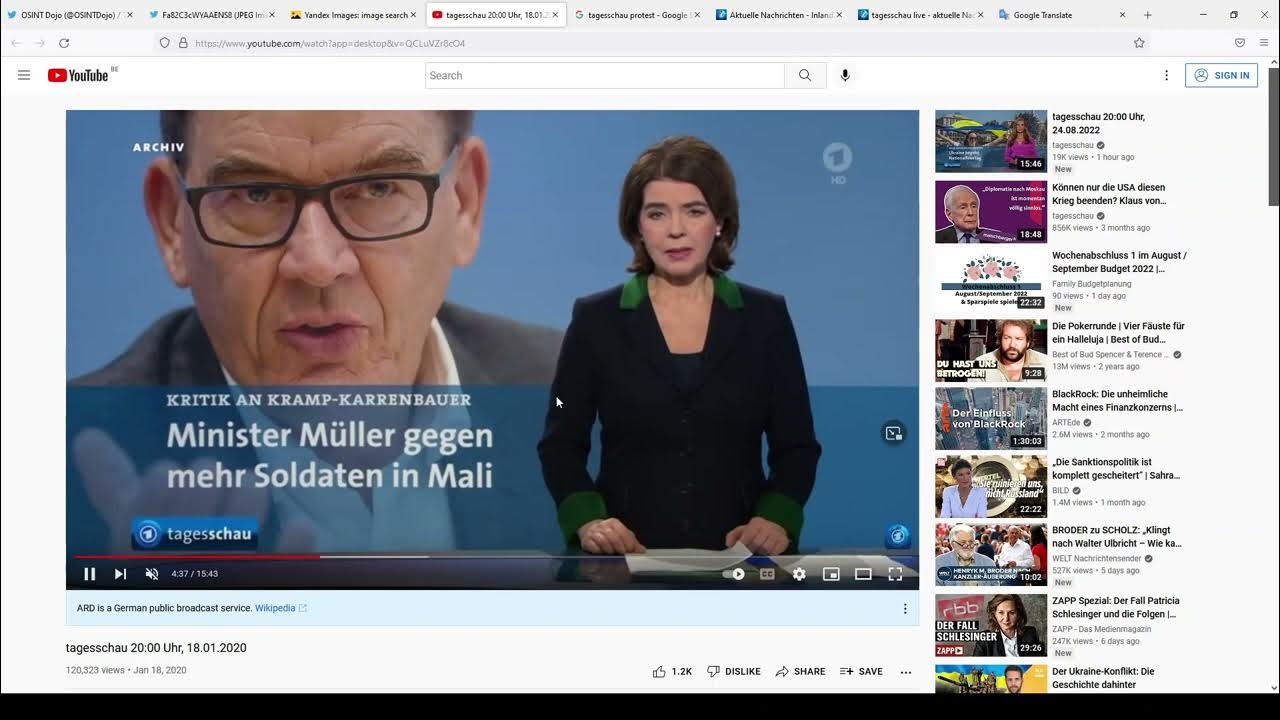This screenshot has width=1280, height=720.
Task: Seek on the video progress bar
Action: (492, 556)
